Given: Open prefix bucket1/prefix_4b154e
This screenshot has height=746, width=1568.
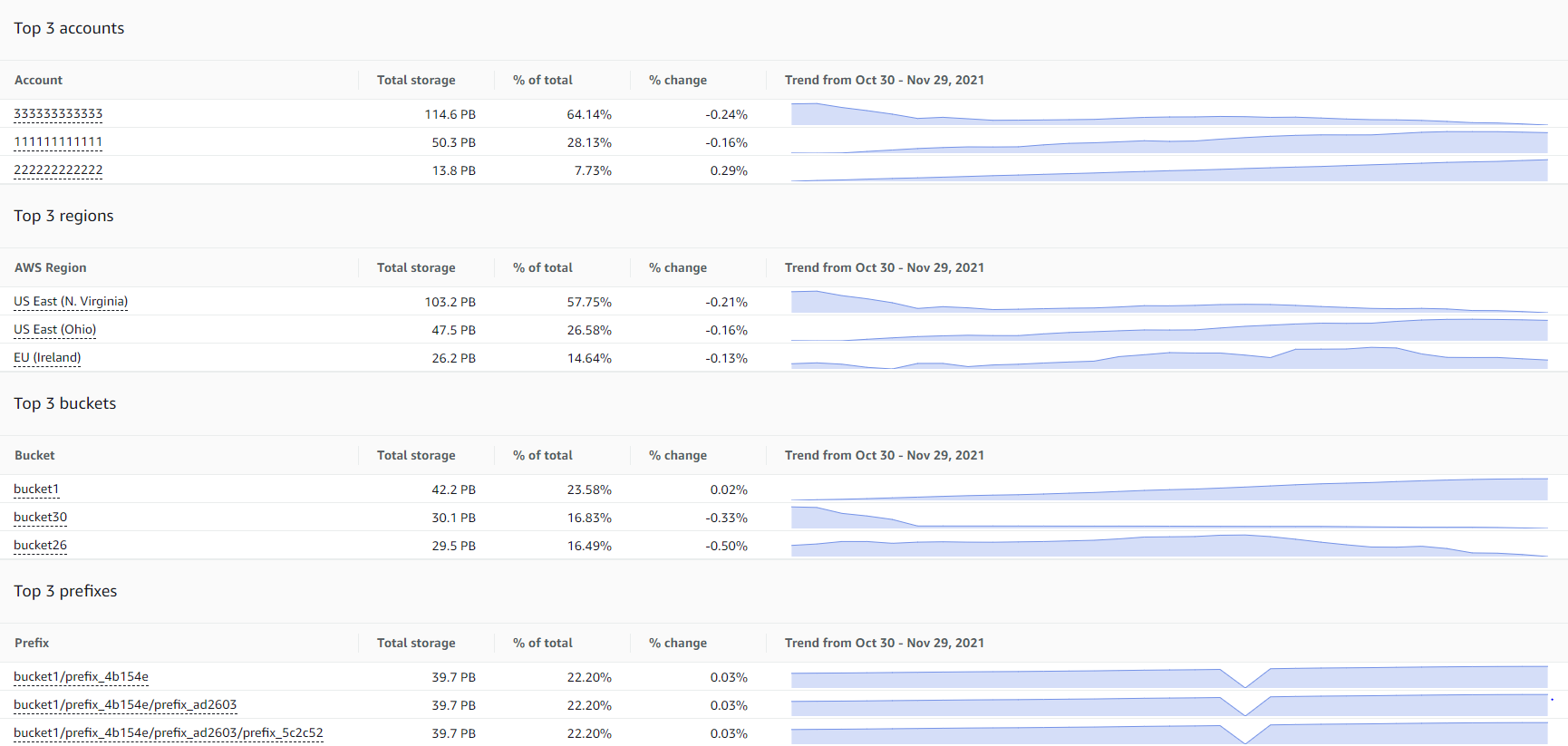Looking at the screenshot, I should 81,677.
